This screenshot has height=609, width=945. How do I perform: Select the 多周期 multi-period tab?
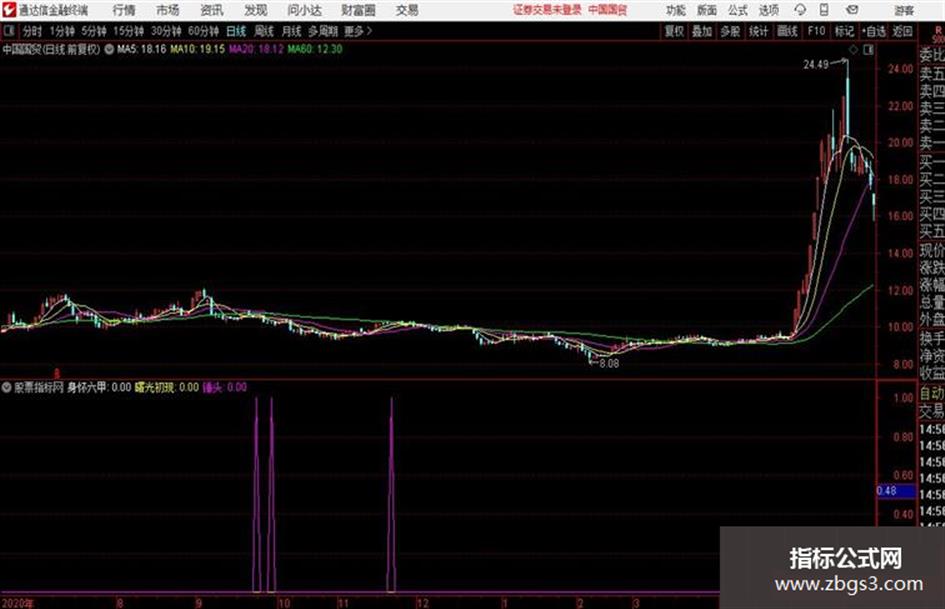coord(323,31)
